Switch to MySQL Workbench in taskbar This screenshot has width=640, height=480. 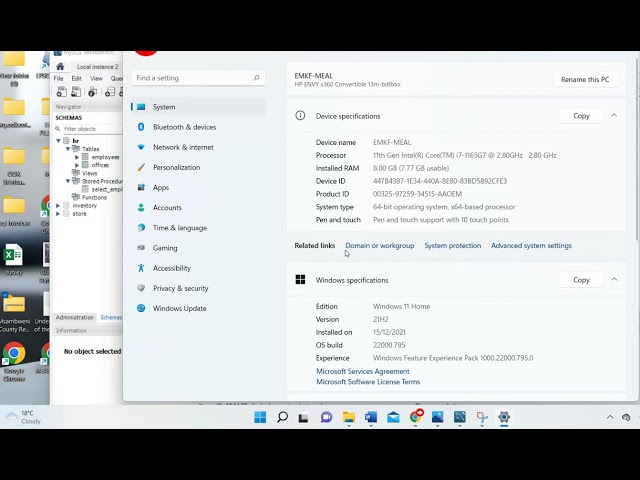click(x=460, y=417)
